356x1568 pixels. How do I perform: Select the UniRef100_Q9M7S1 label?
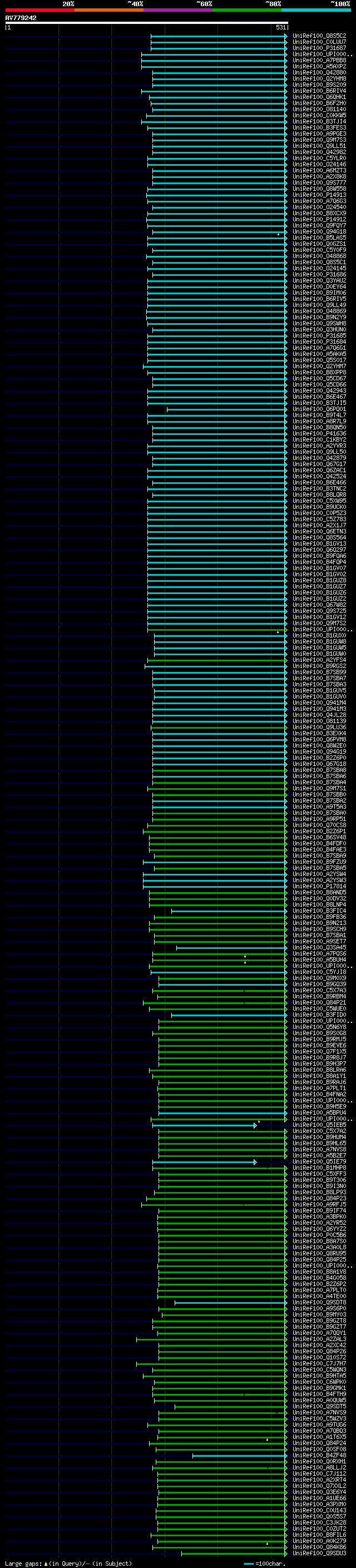pyautogui.click(x=319, y=788)
